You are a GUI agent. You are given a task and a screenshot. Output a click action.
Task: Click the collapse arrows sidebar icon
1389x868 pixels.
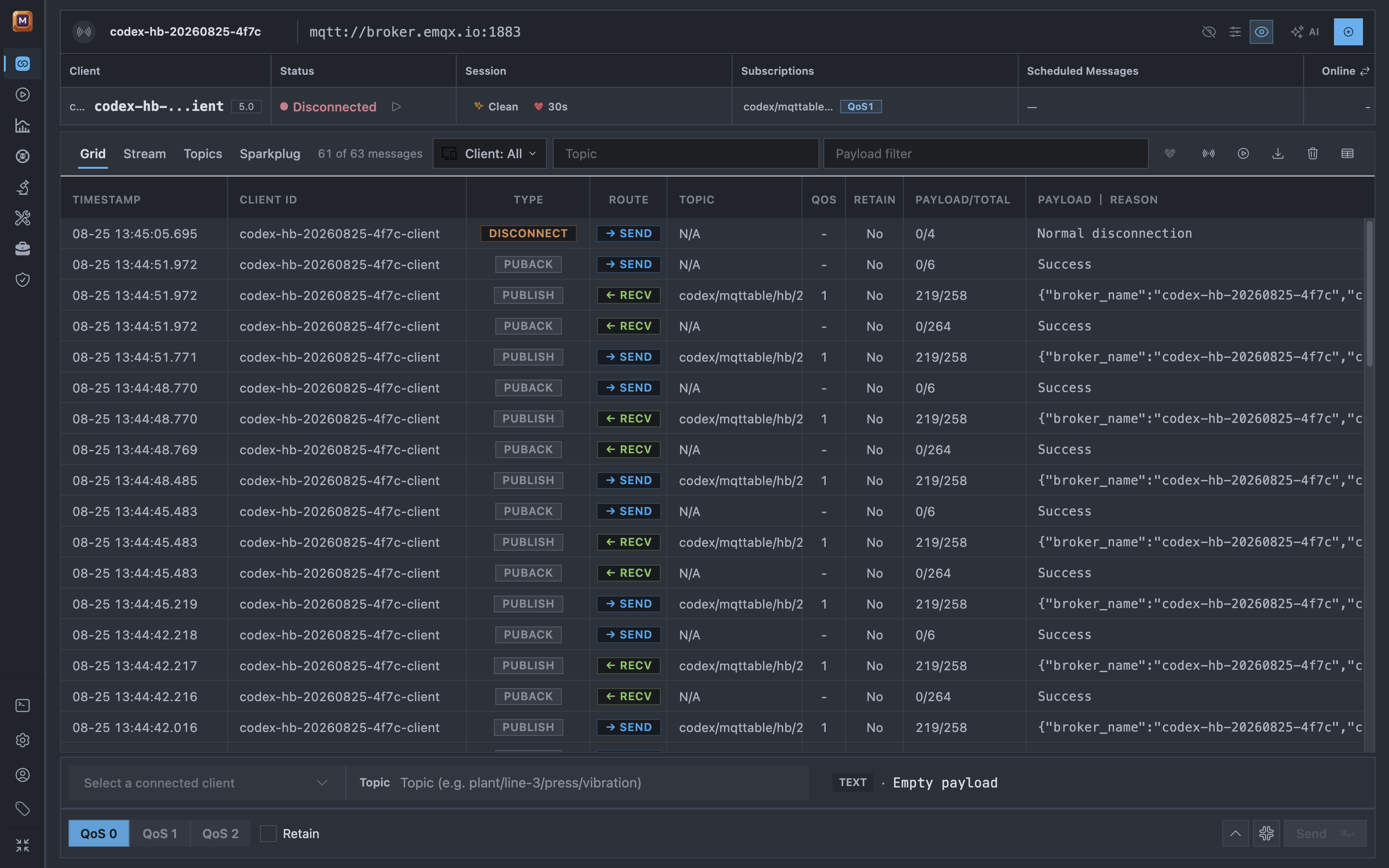click(x=22, y=845)
